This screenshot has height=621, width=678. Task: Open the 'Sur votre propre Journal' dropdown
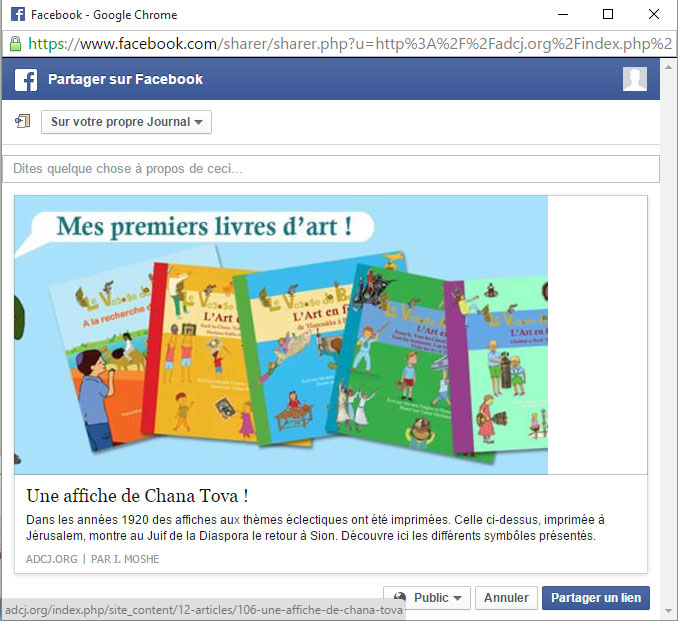click(126, 122)
